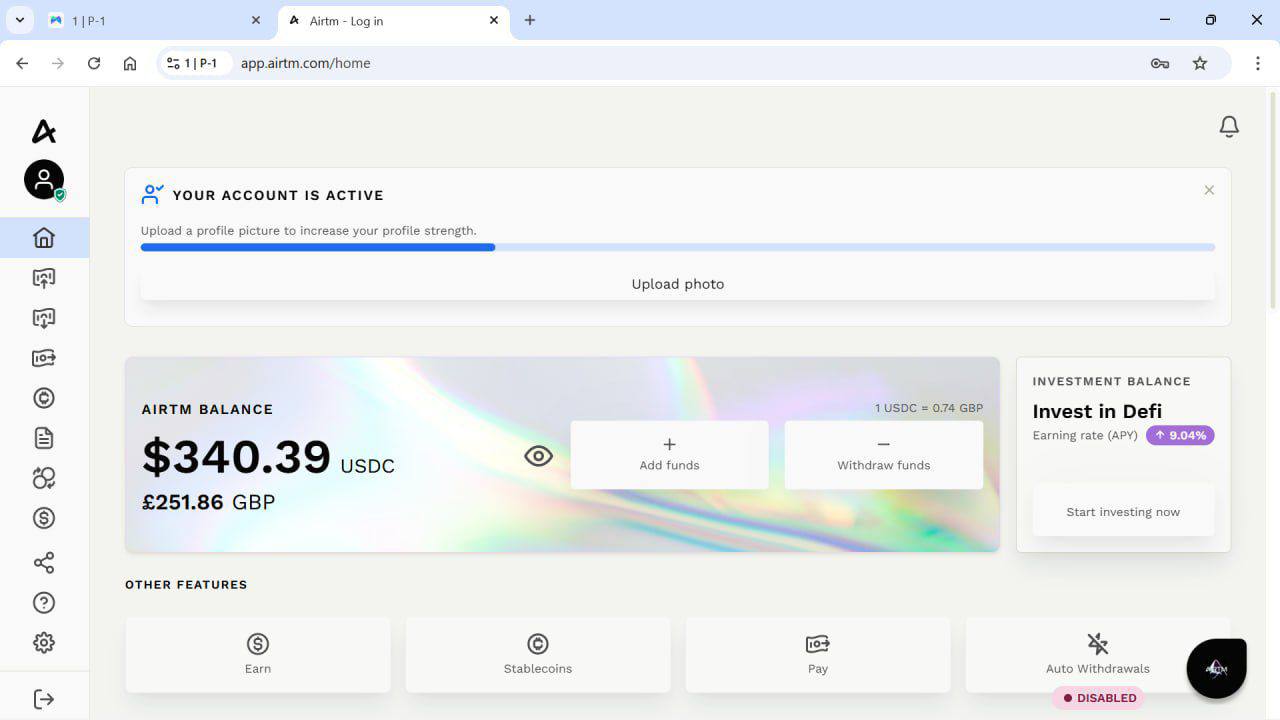Click the "Invest in Defi" heading

tap(1097, 411)
